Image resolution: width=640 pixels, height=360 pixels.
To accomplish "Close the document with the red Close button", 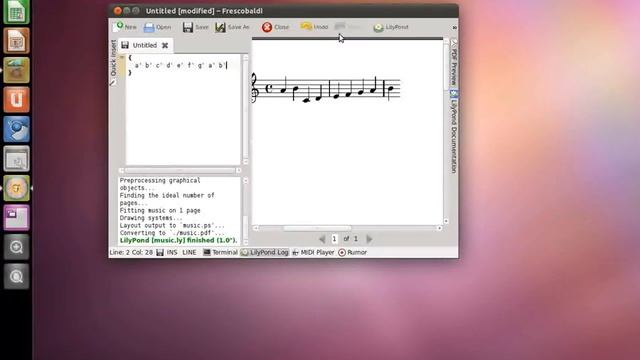I will [x=276, y=27].
